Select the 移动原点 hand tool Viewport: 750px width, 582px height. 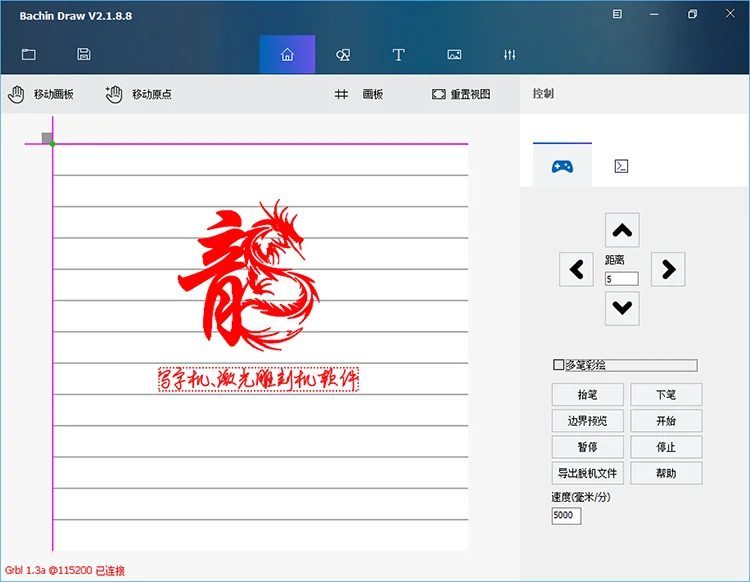(138, 94)
